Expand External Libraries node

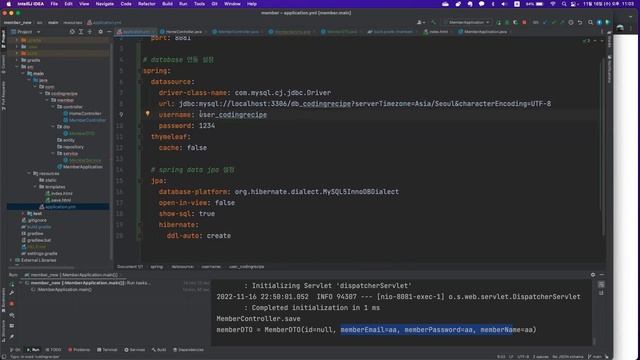(11, 260)
